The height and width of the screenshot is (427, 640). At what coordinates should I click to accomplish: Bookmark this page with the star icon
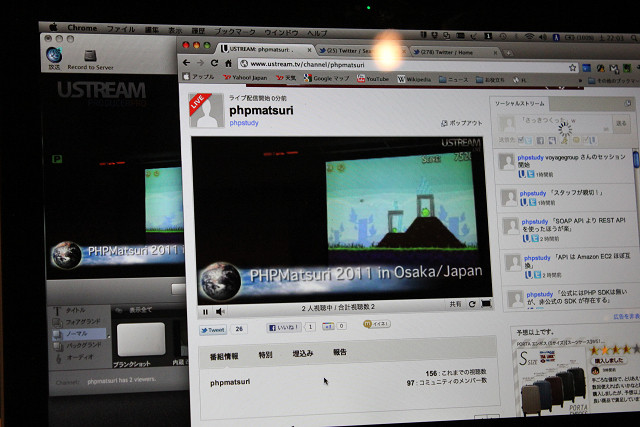coord(572,68)
